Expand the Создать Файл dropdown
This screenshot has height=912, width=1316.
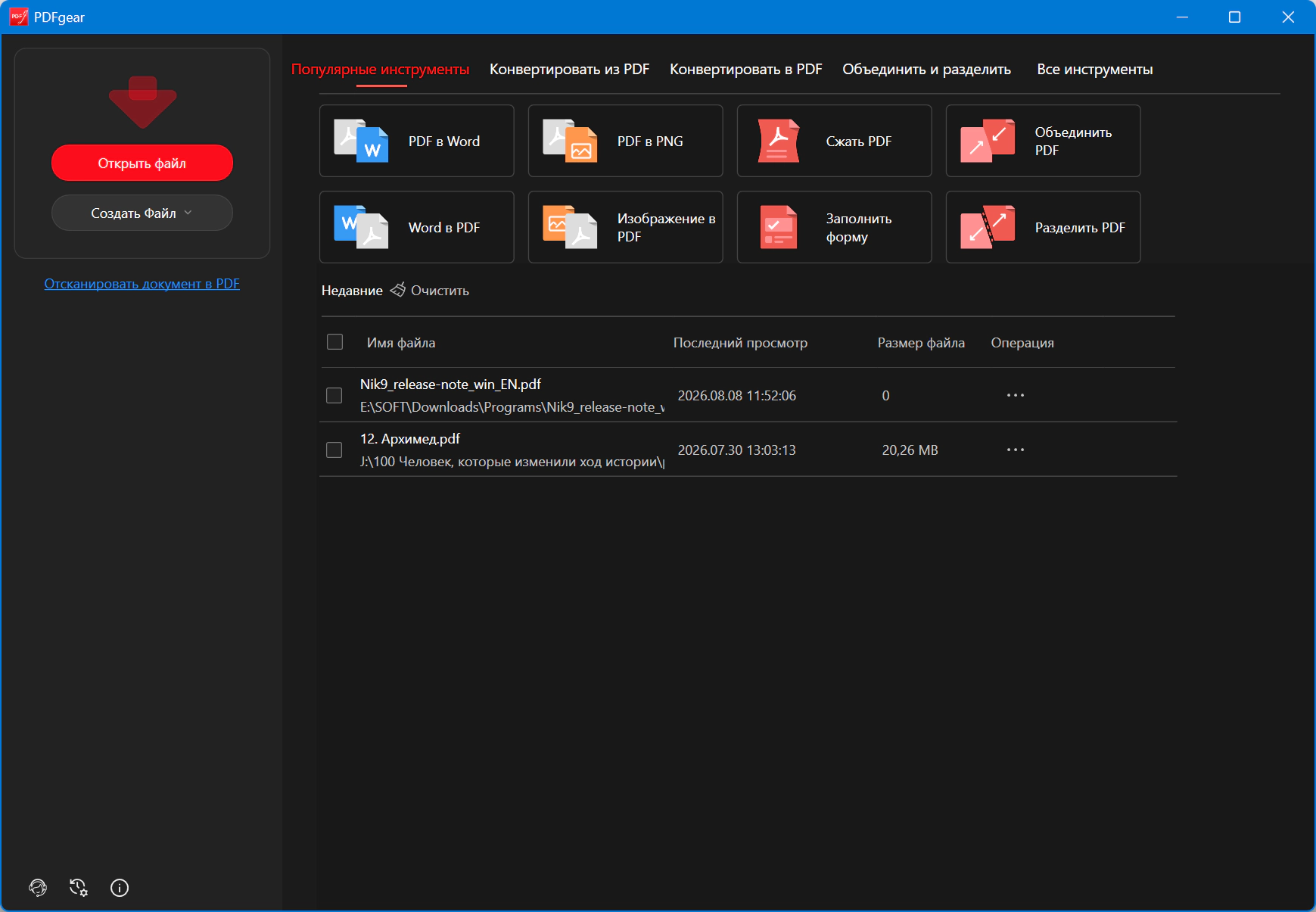pos(142,213)
